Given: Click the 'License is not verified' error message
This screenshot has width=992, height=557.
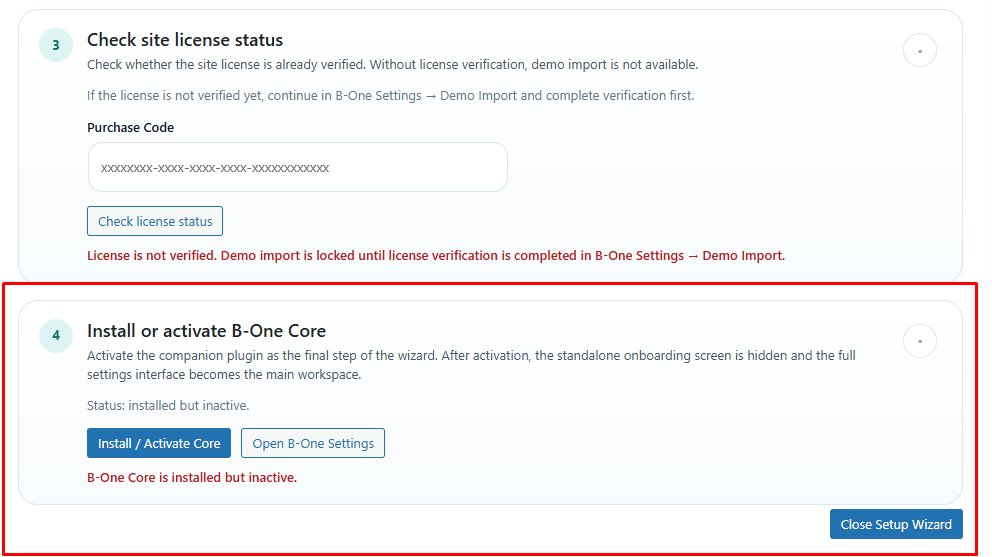Looking at the screenshot, I should click(x=435, y=255).
